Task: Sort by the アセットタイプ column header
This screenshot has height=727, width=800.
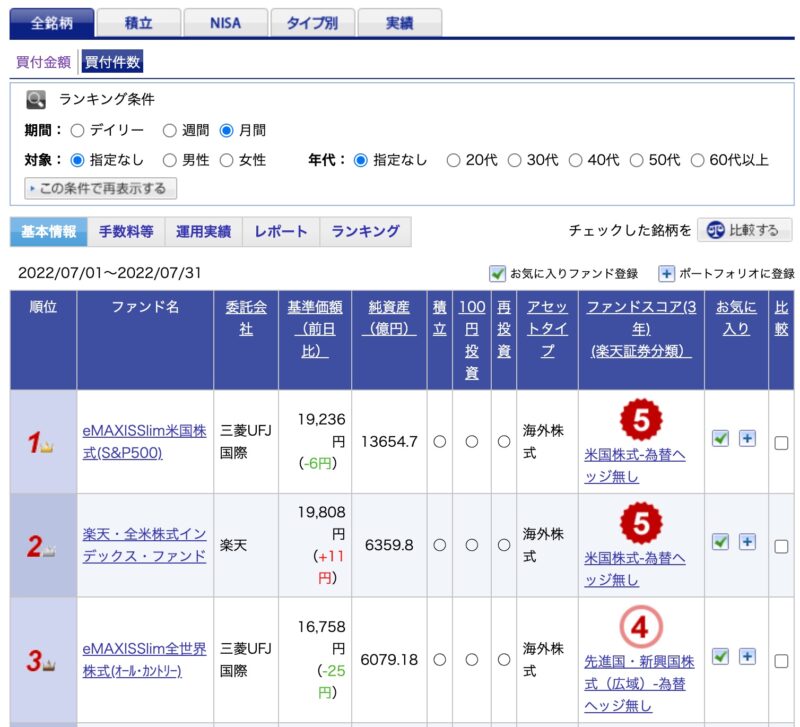Action: tap(547, 329)
